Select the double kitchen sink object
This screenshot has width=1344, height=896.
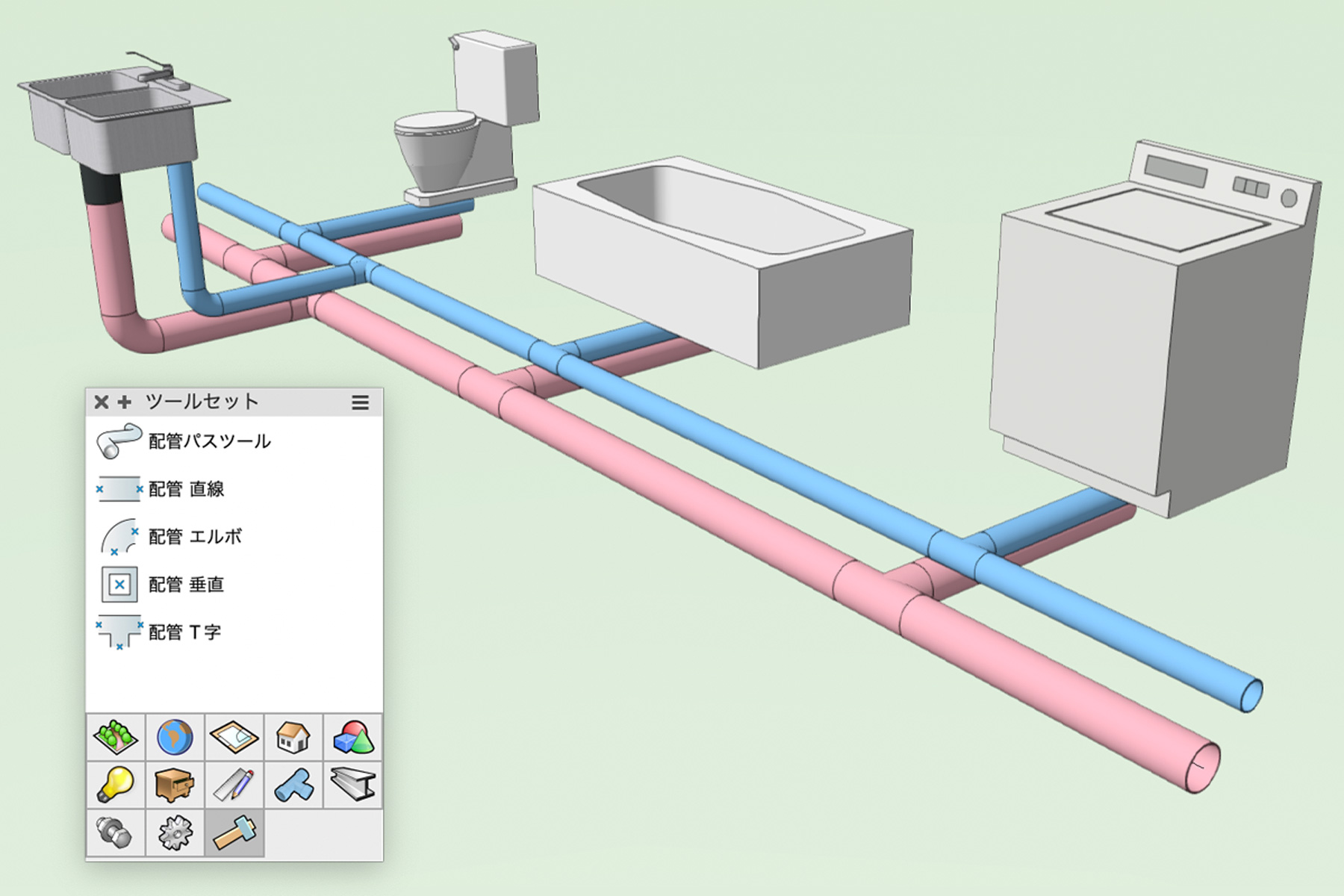point(123,112)
